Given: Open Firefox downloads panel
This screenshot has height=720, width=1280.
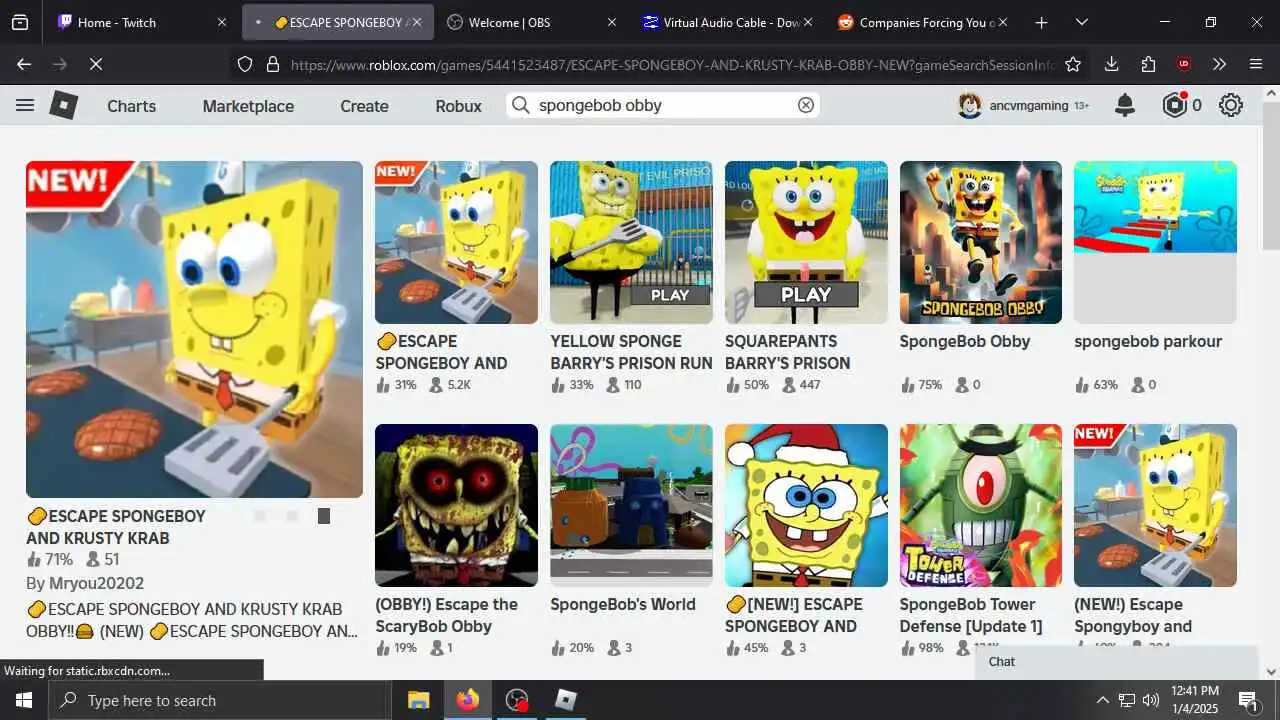Looking at the screenshot, I should pos(1111,64).
